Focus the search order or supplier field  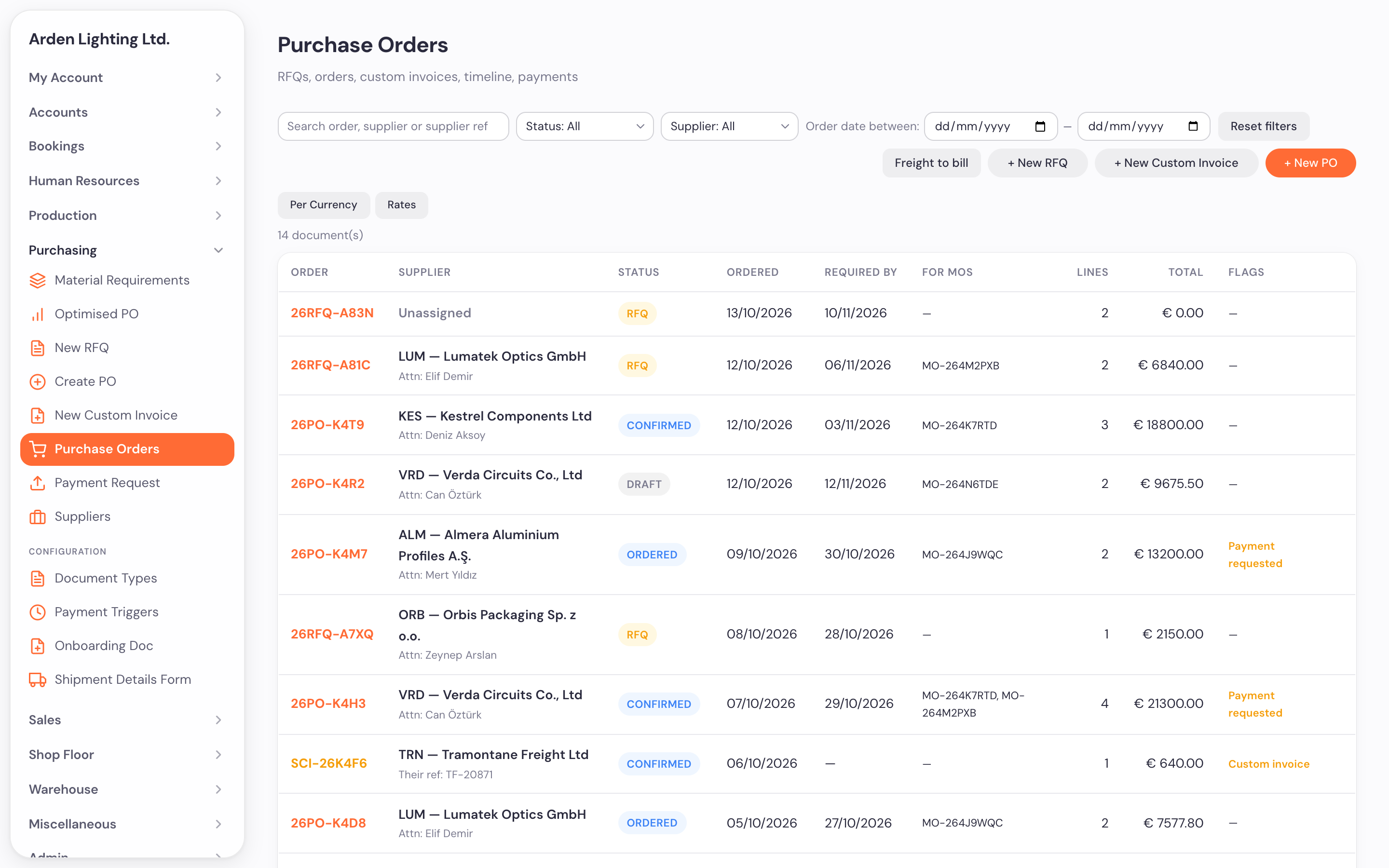point(393,126)
